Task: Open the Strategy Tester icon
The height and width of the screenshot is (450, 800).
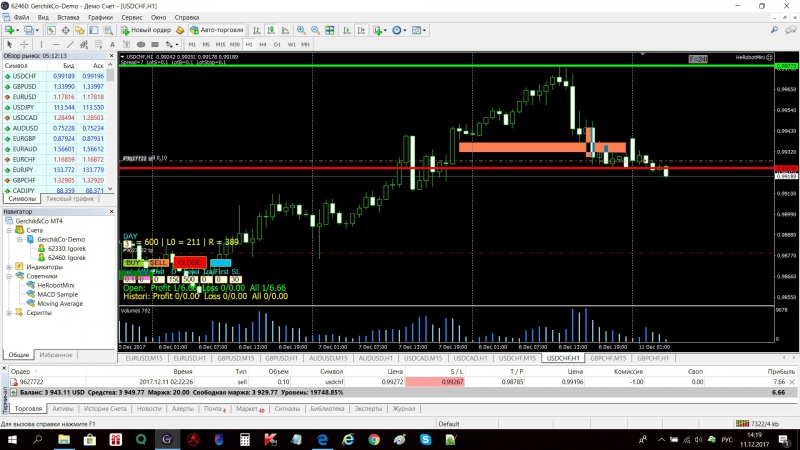Action: coord(108,30)
